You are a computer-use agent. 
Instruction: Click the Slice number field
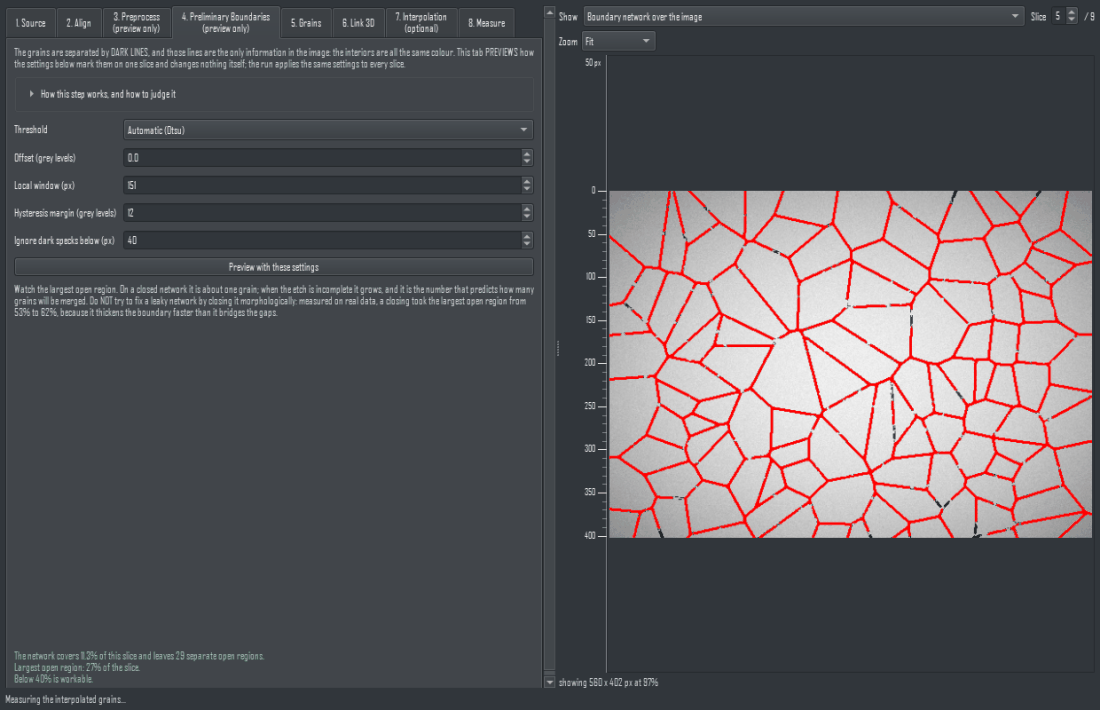tap(1059, 16)
